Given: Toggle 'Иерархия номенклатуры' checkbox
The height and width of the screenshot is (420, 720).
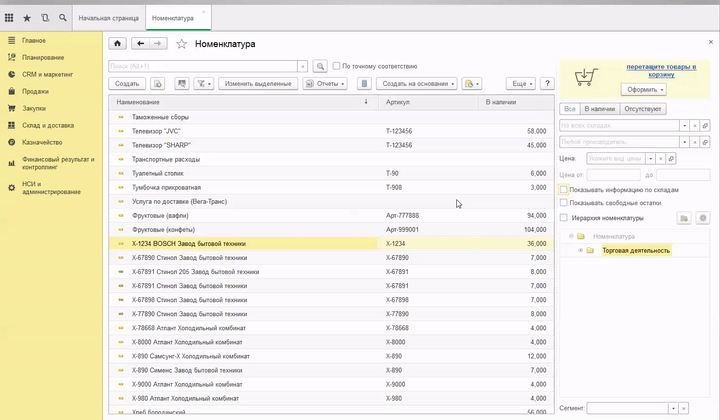Looking at the screenshot, I should [564, 217].
